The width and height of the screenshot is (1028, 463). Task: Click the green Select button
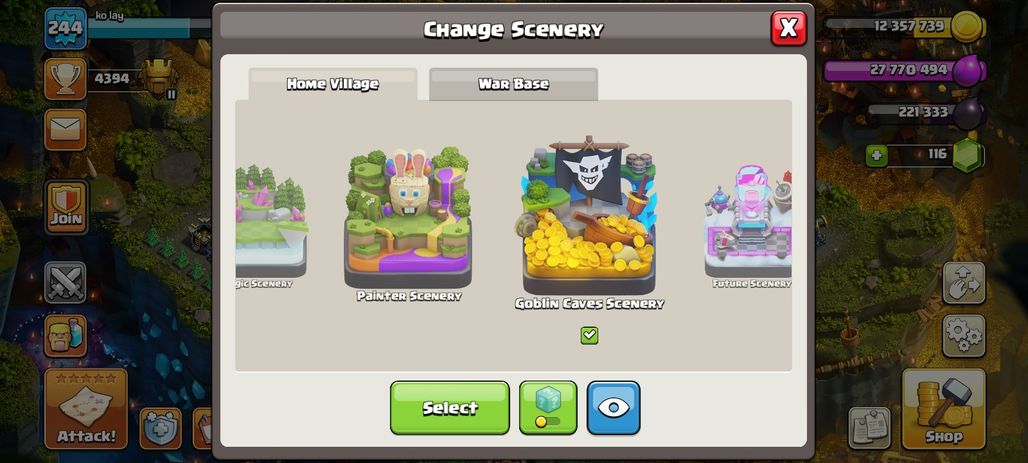click(x=450, y=407)
